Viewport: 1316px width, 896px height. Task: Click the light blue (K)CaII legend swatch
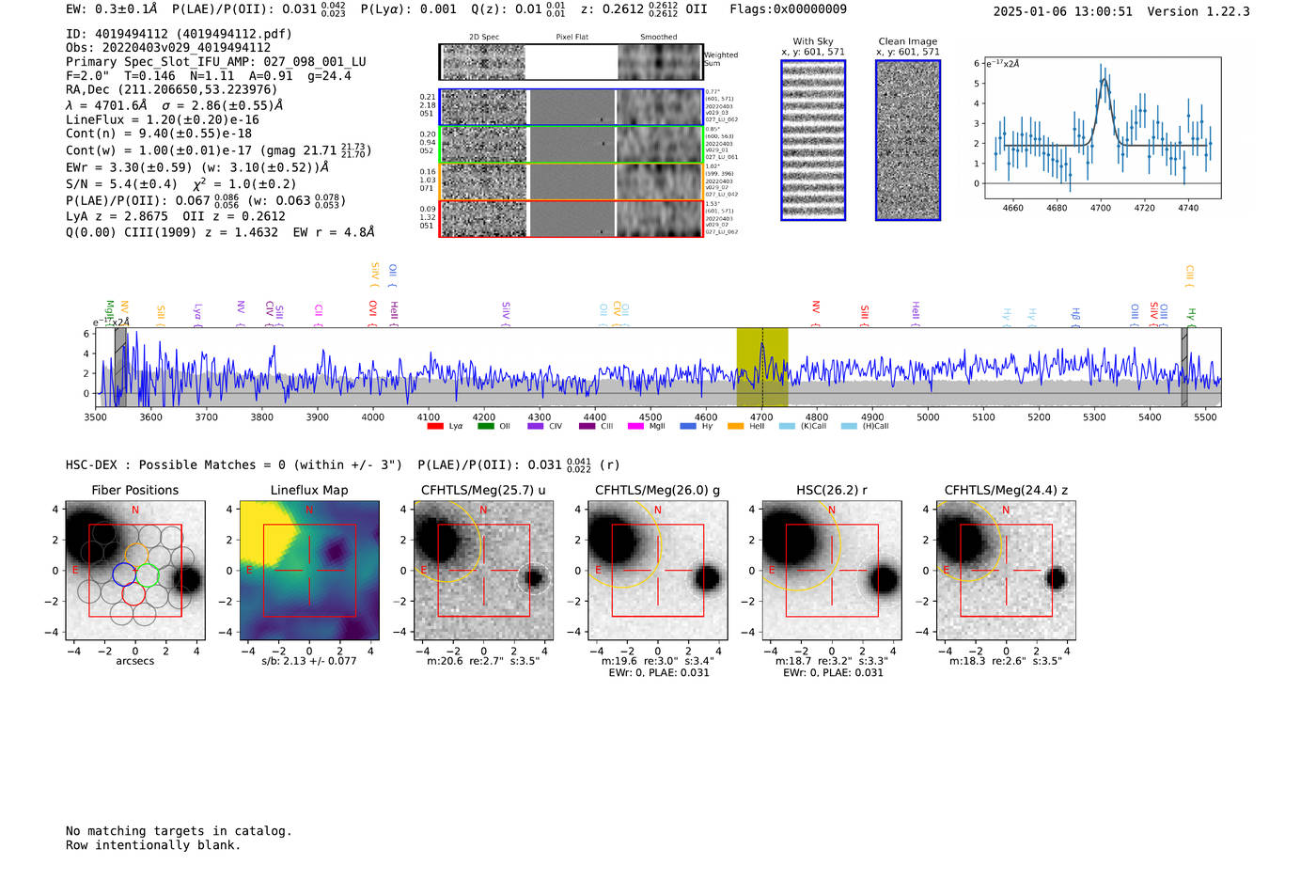click(787, 427)
